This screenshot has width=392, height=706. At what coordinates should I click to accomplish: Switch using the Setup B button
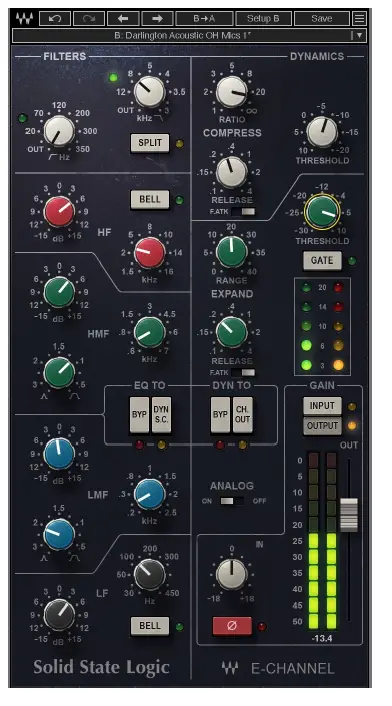tap(263, 18)
